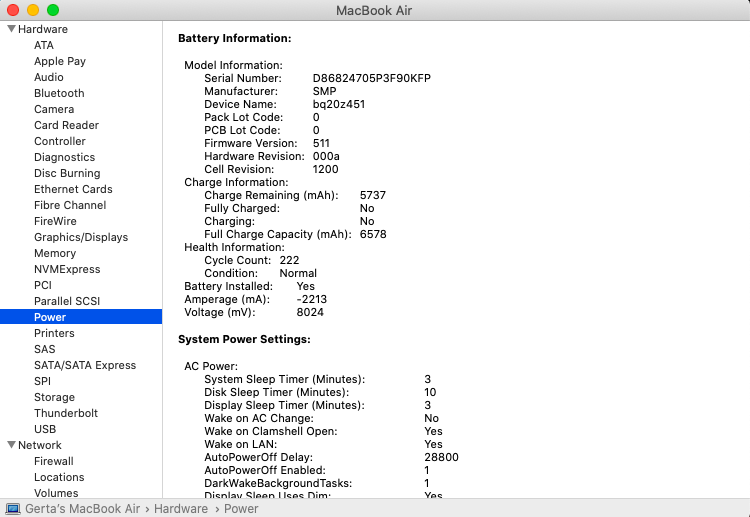Open the Printers section
Image resolution: width=750 pixels, height=517 pixels.
[x=55, y=333]
